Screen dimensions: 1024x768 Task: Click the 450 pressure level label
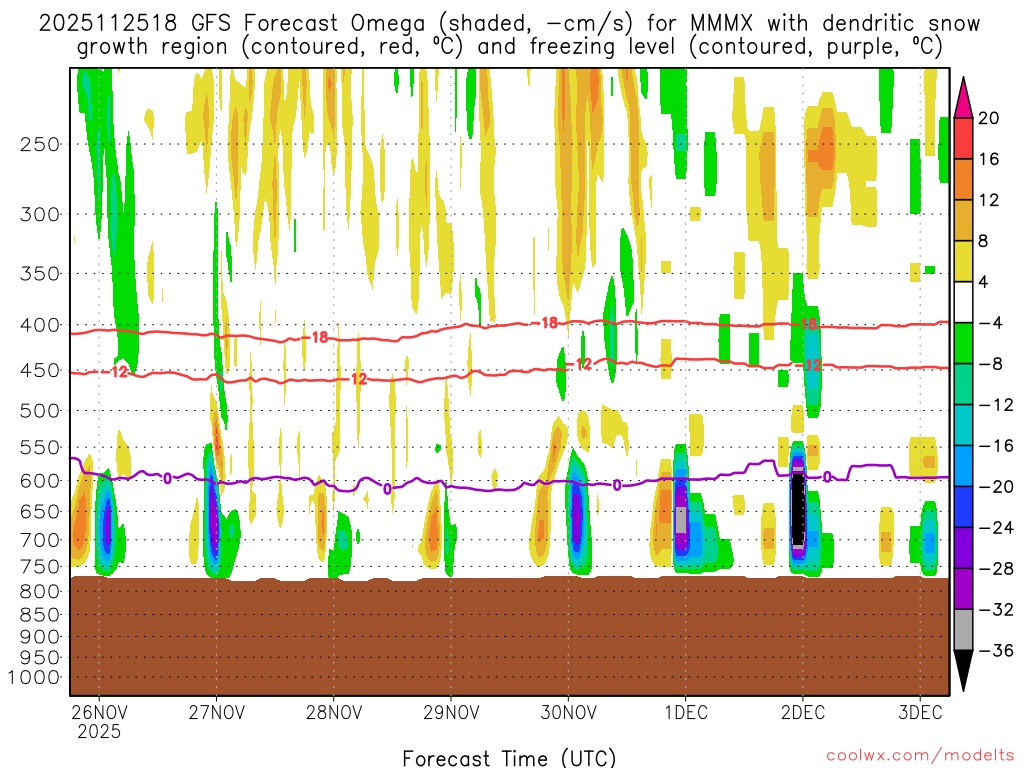click(40, 370)
